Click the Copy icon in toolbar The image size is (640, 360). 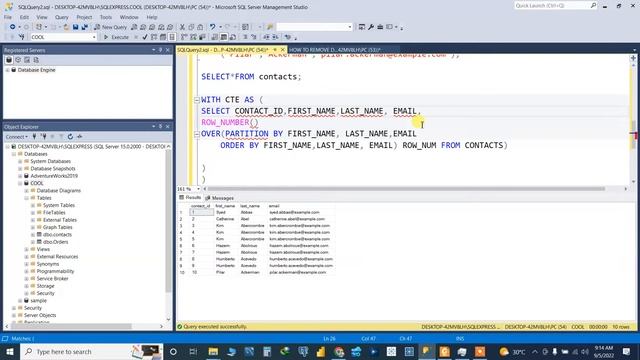[191, 27]
